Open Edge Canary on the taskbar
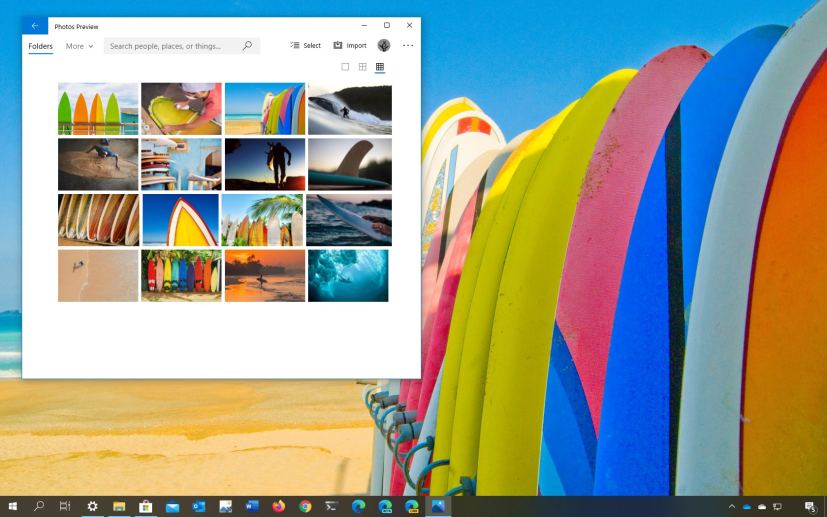Image resolution: width=827 pixels, height=517 pixels. [411, 506]
